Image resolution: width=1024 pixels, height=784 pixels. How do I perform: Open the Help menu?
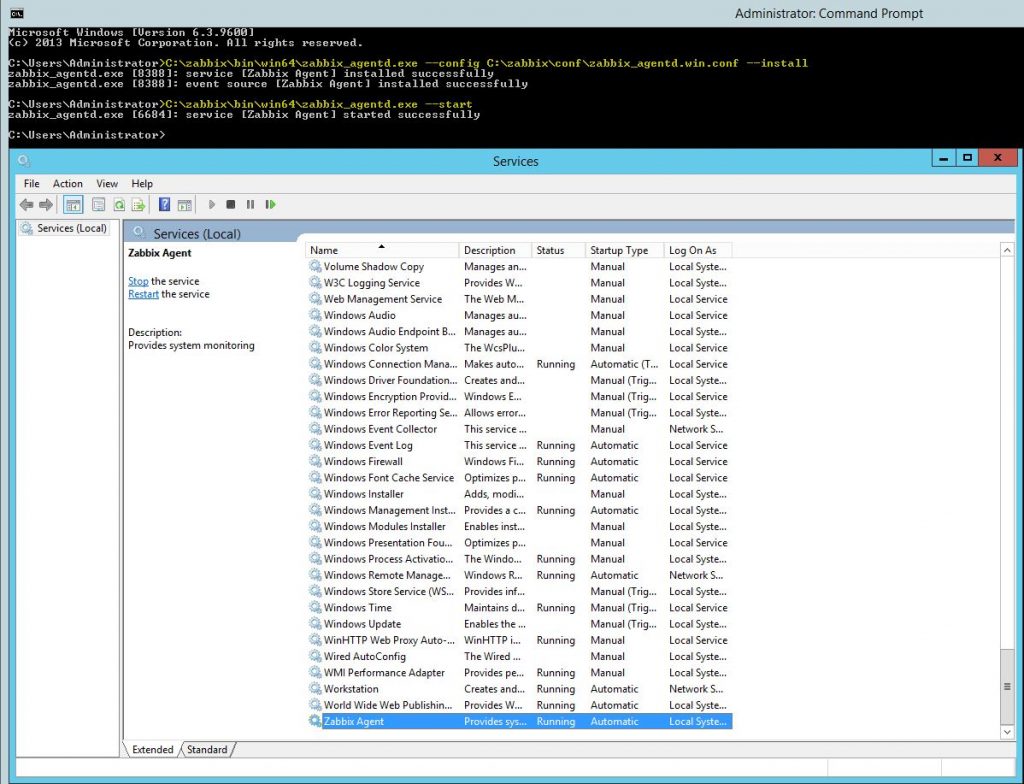coord(142,184)
